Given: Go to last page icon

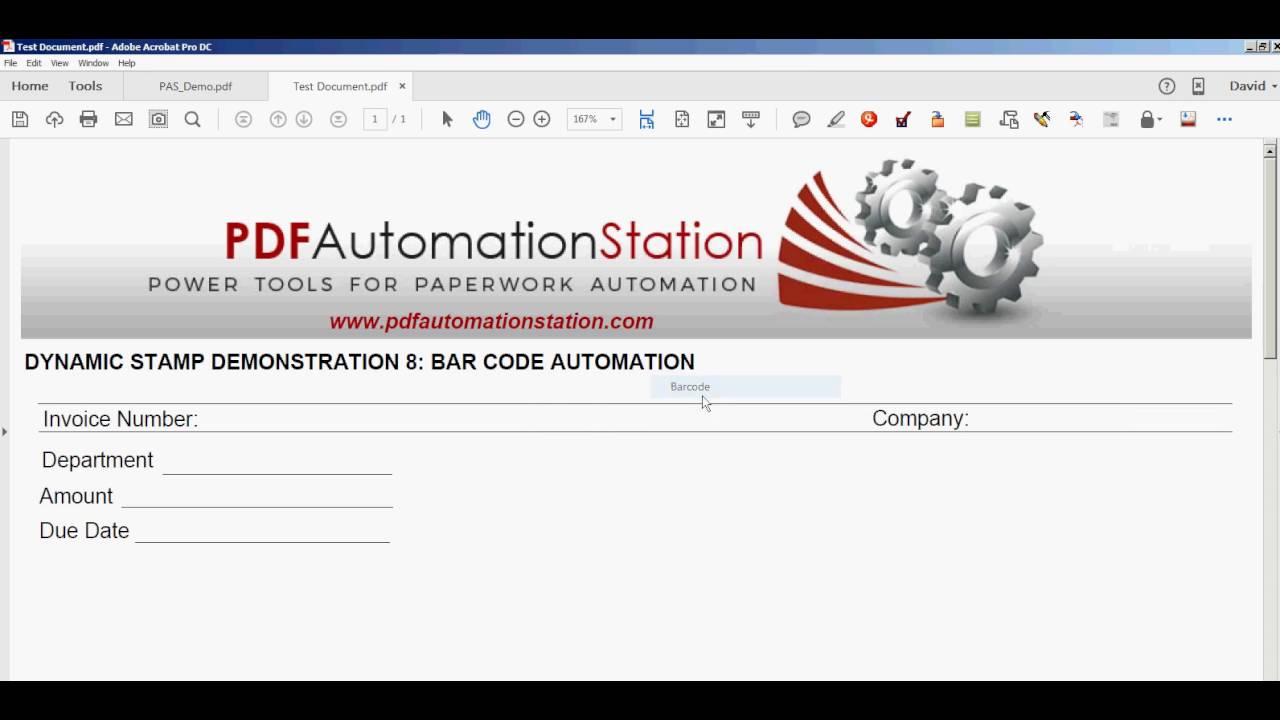Looking at the screenshot, I should point(339,119).
